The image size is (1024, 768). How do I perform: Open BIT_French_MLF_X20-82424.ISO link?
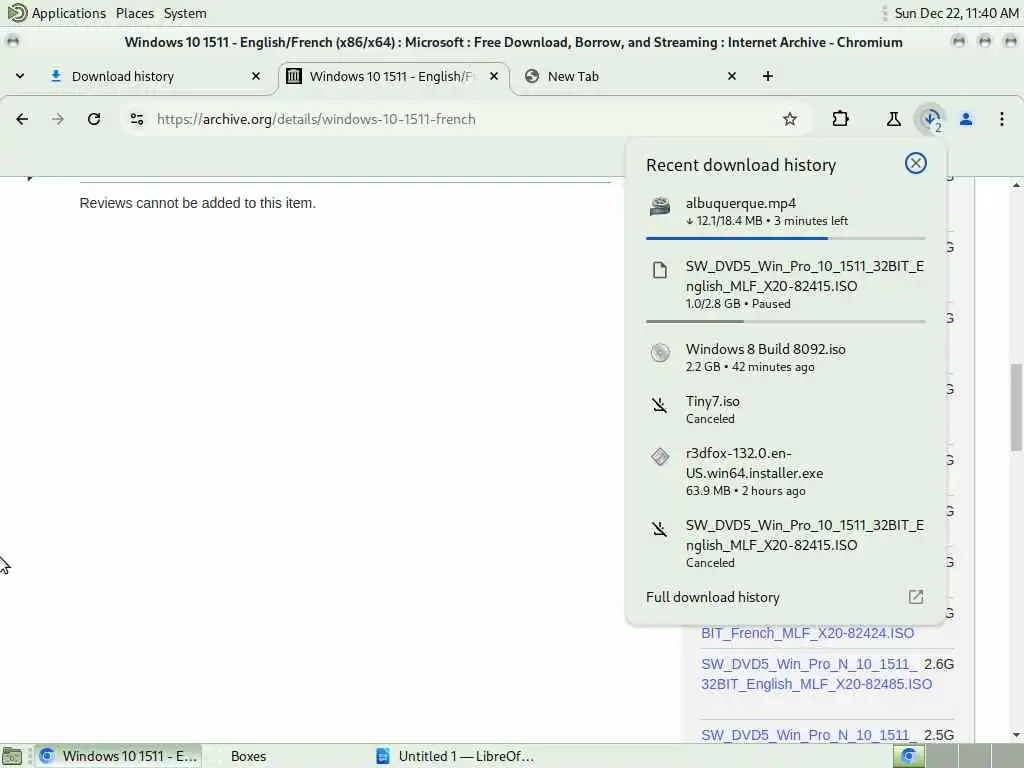807,633
